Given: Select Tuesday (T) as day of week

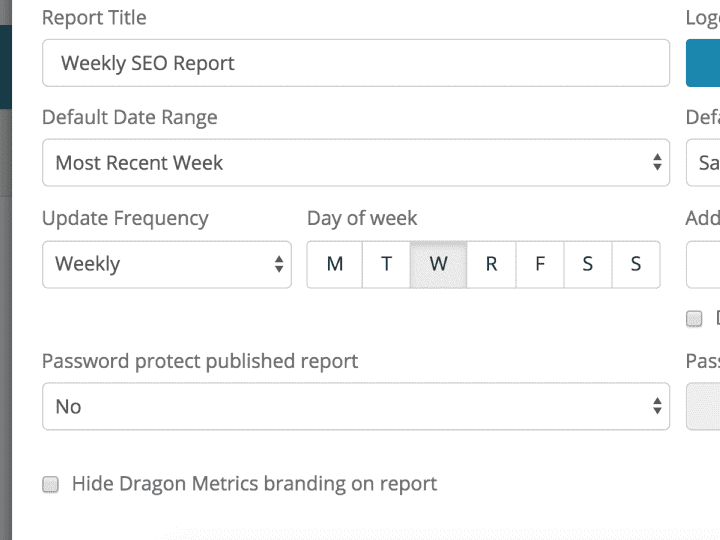Looking at the screenshot, I should 386,264.
